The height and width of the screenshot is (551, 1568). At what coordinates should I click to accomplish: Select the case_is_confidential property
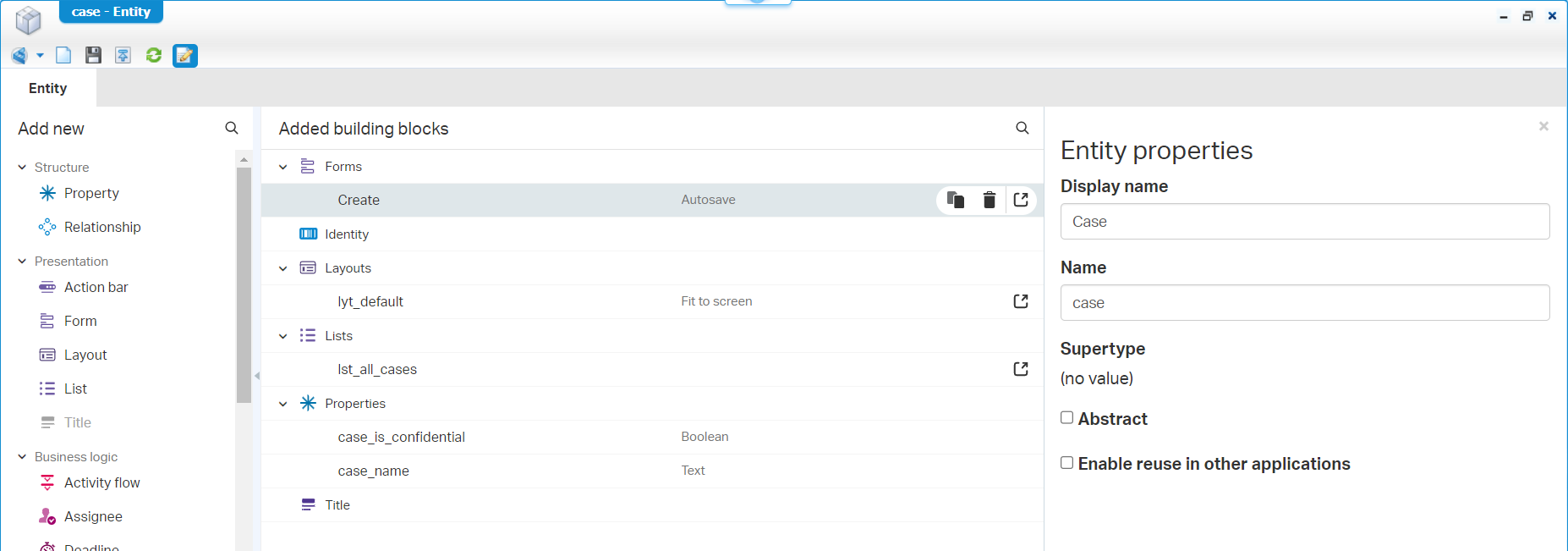click(652, 438)
